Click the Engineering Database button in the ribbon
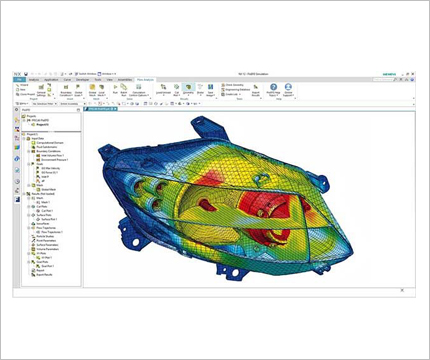 coord(235,90)
